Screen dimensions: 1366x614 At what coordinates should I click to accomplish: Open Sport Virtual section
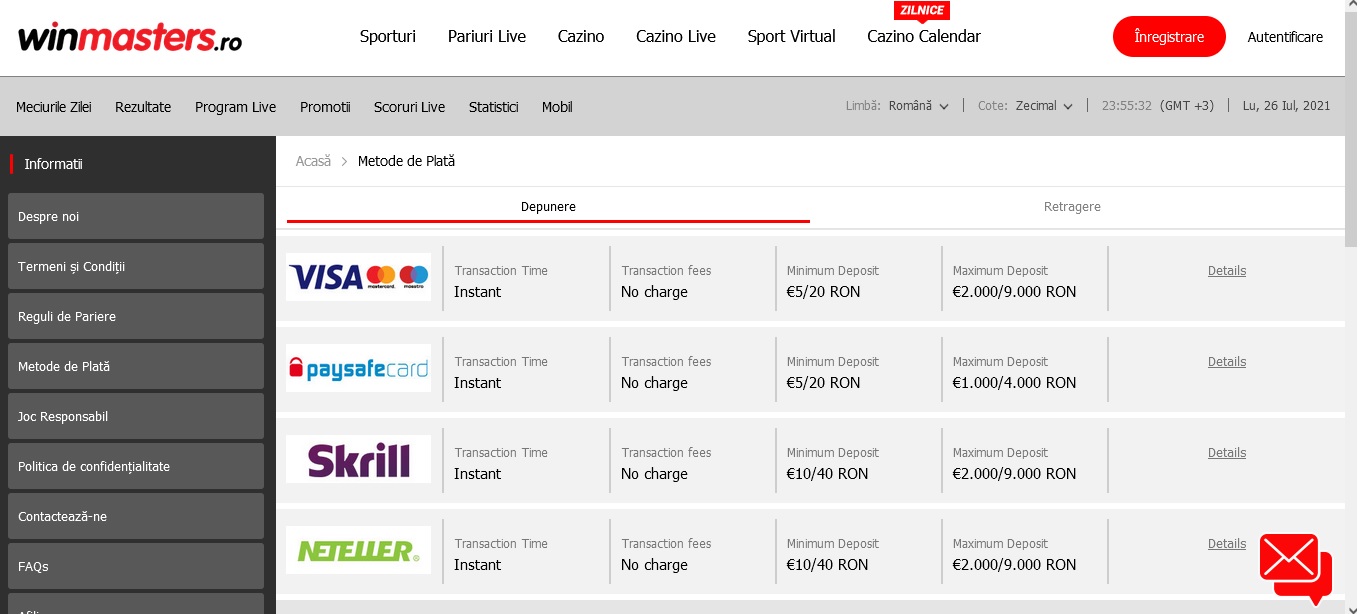[x=791, y=36]
